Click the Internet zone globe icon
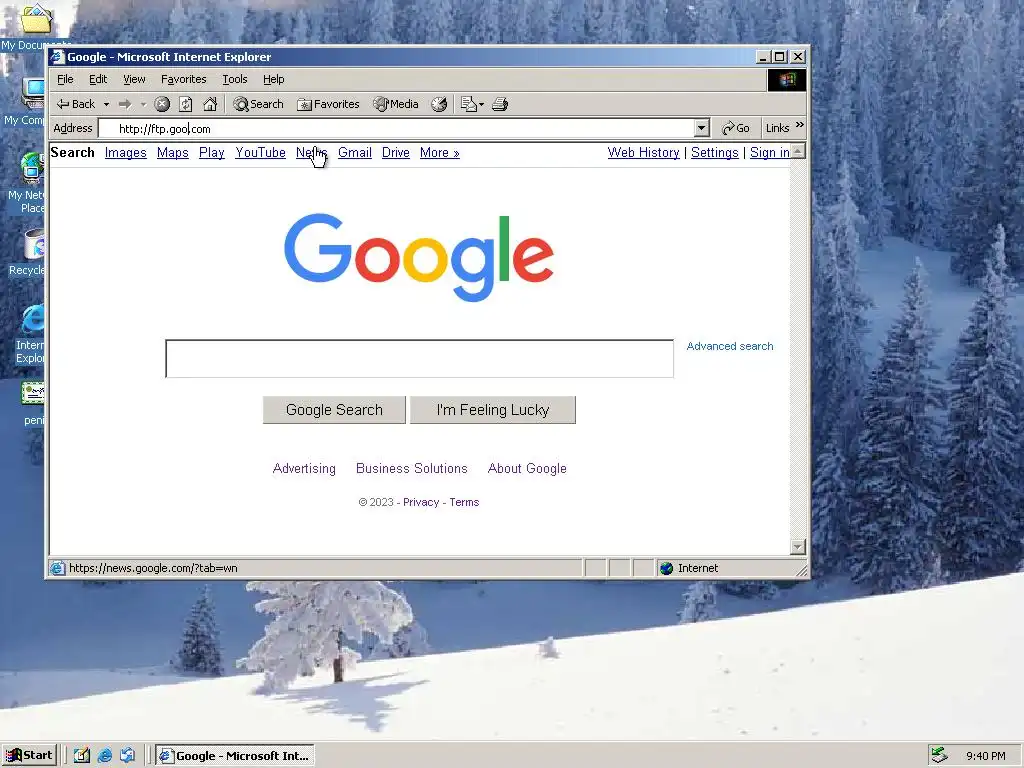1024x768 pixels. 666,568
